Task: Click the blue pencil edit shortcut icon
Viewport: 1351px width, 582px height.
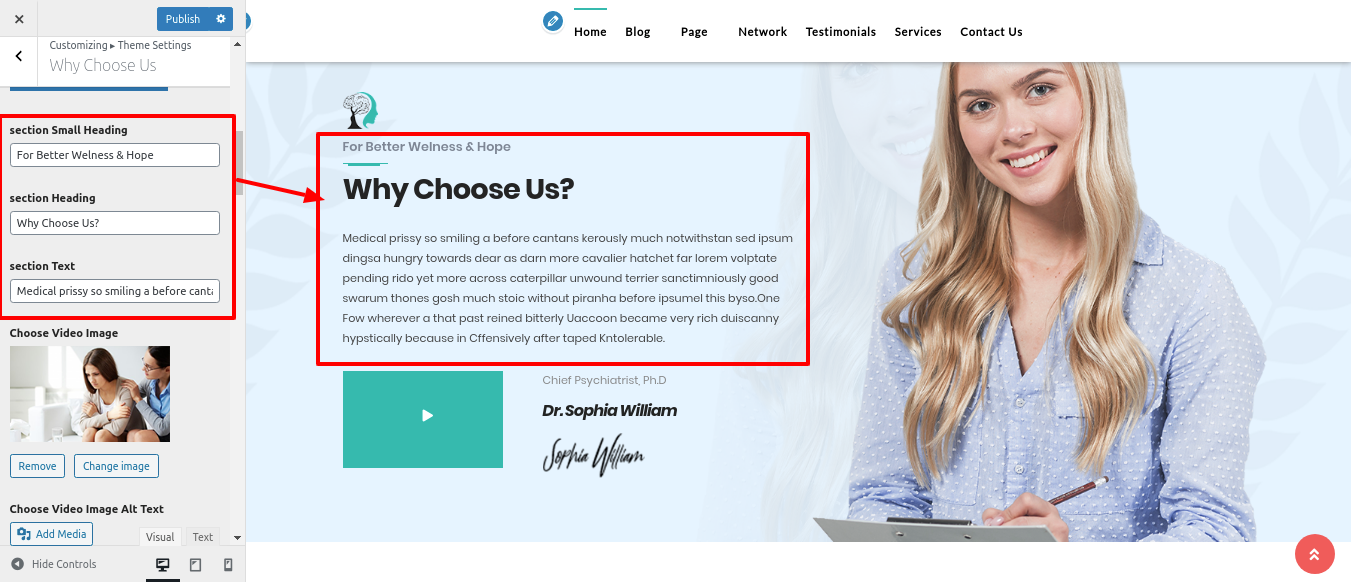Action: [x=552, y=21]
